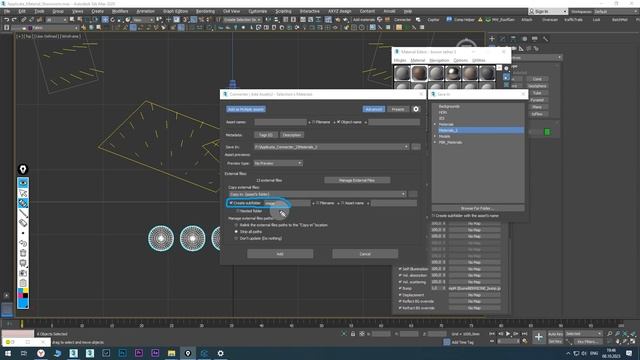Open the settings gear taskbar icon
The height and width of the screenshot is (360, 640).
pos(220,353)
